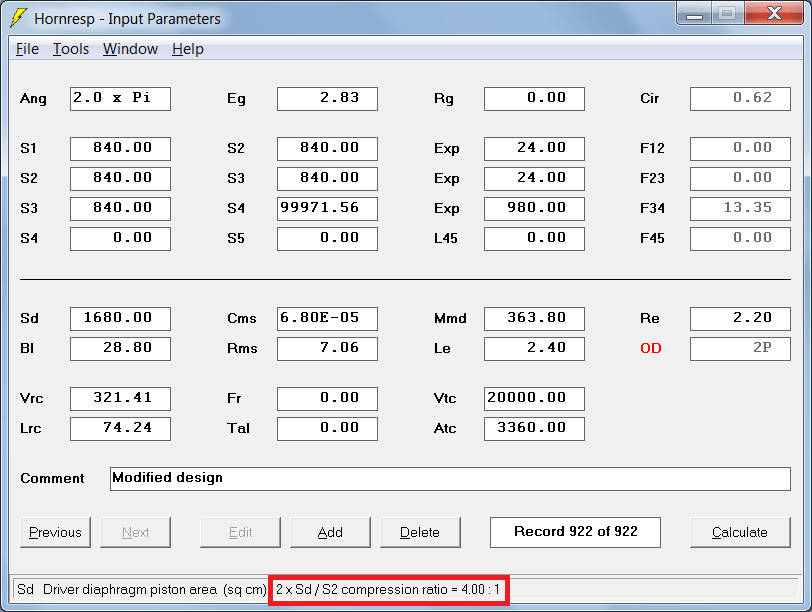Click the status bar compression ratio text
Viewport: 812px width, 612px height.
tap(388, 590)
